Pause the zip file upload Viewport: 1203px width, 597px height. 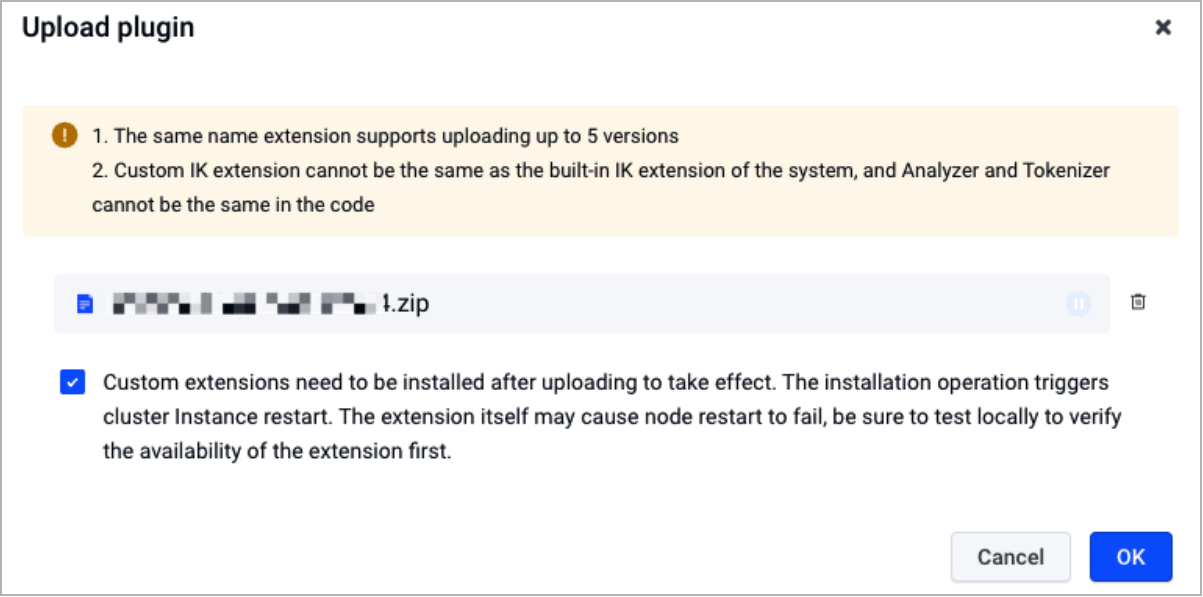pyautogui.click(x=1078, y=303)
